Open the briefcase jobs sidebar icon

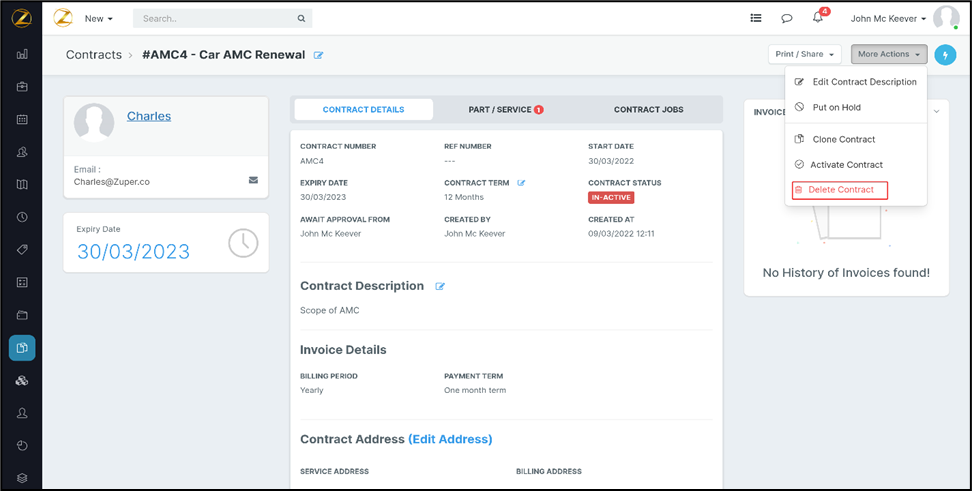(x=22, y=87)
